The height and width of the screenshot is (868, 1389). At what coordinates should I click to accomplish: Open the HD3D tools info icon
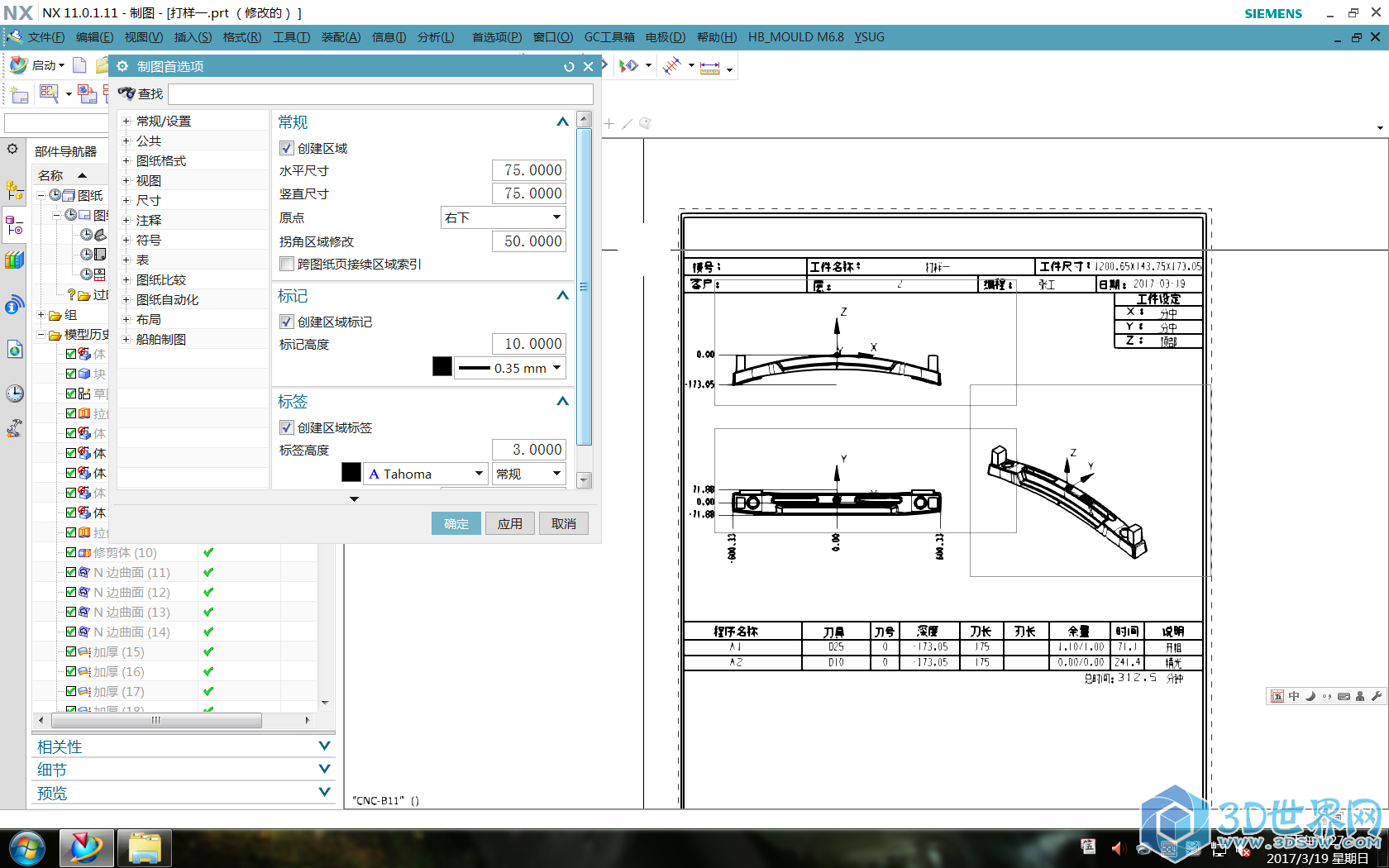coord(14,304)
